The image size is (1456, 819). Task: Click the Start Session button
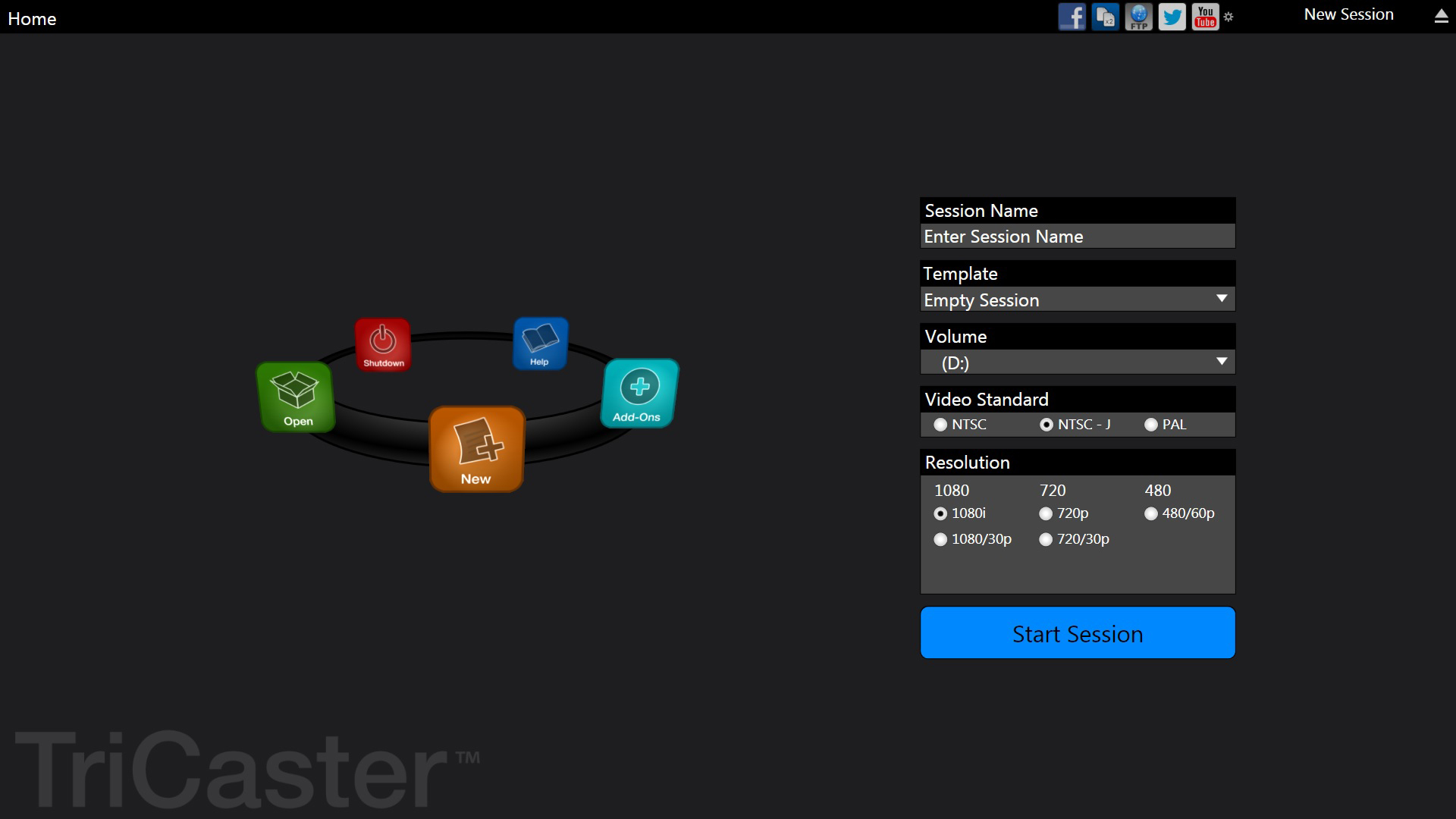(1077, 632)
